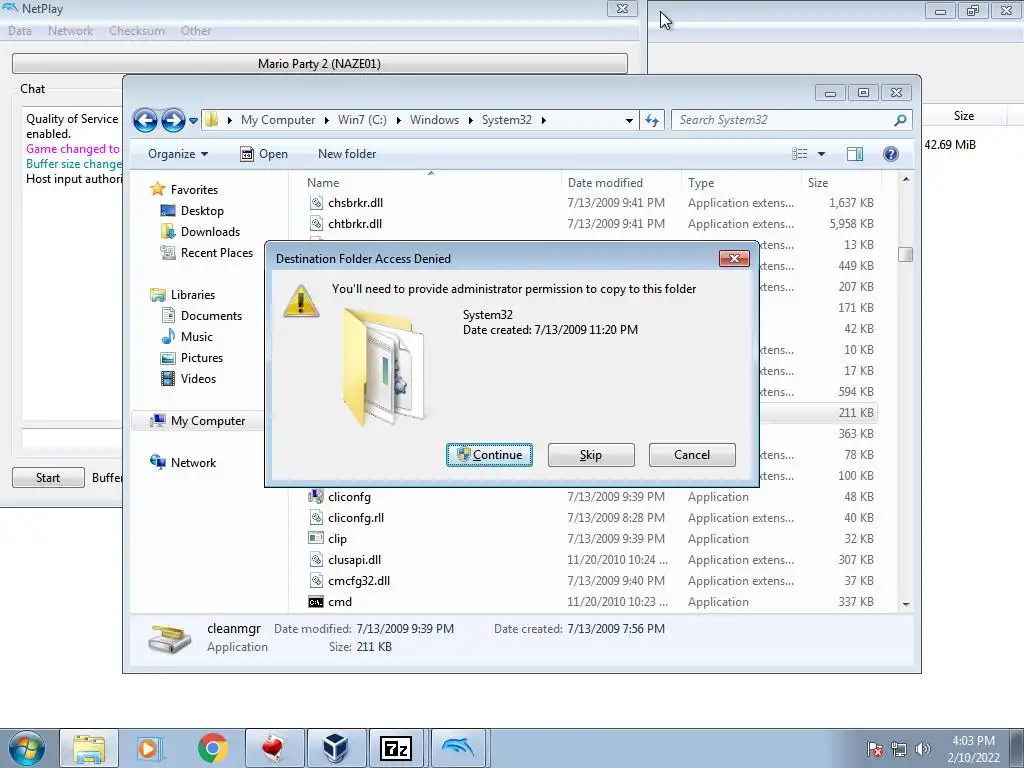The image size is (1024, 768).
Task: Click Skip in the Access Denied dialog
Action: click(x=591, y=455)
